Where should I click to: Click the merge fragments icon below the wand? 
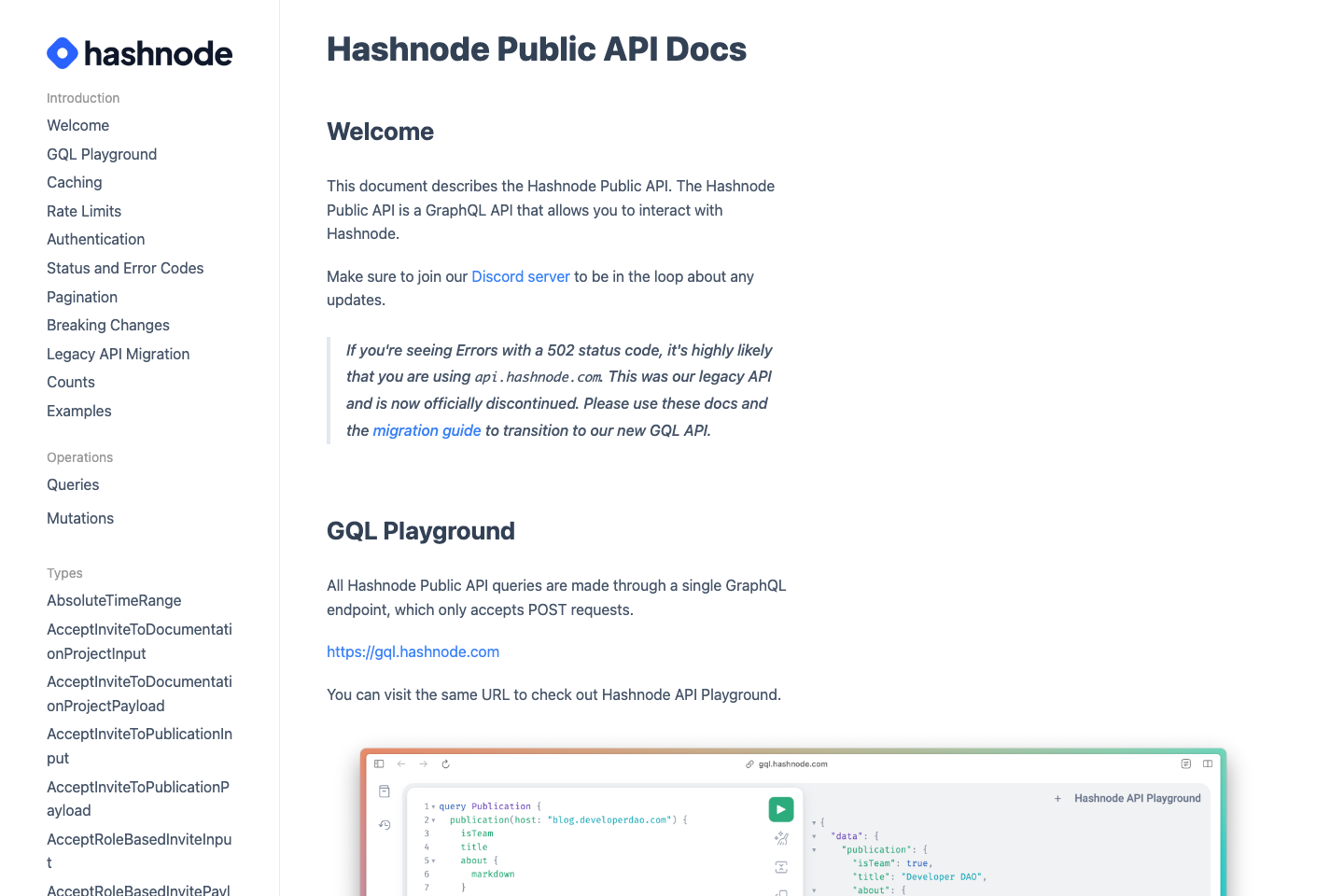(x=783, y=868)
